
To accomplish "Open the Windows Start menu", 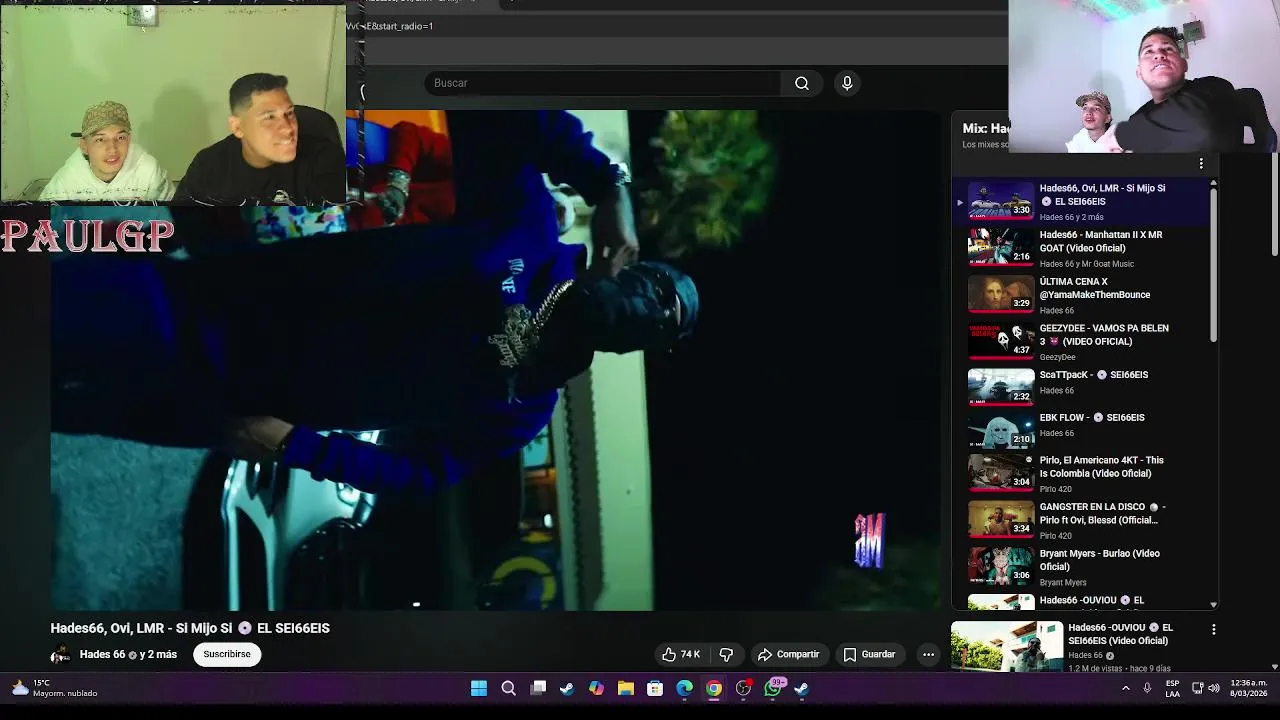I will point(479,688).
